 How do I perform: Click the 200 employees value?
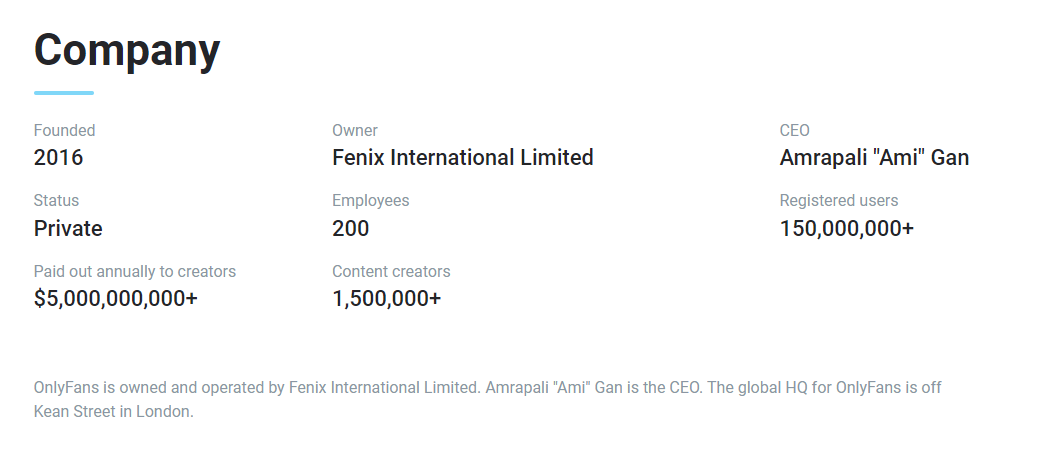point(350,228)
